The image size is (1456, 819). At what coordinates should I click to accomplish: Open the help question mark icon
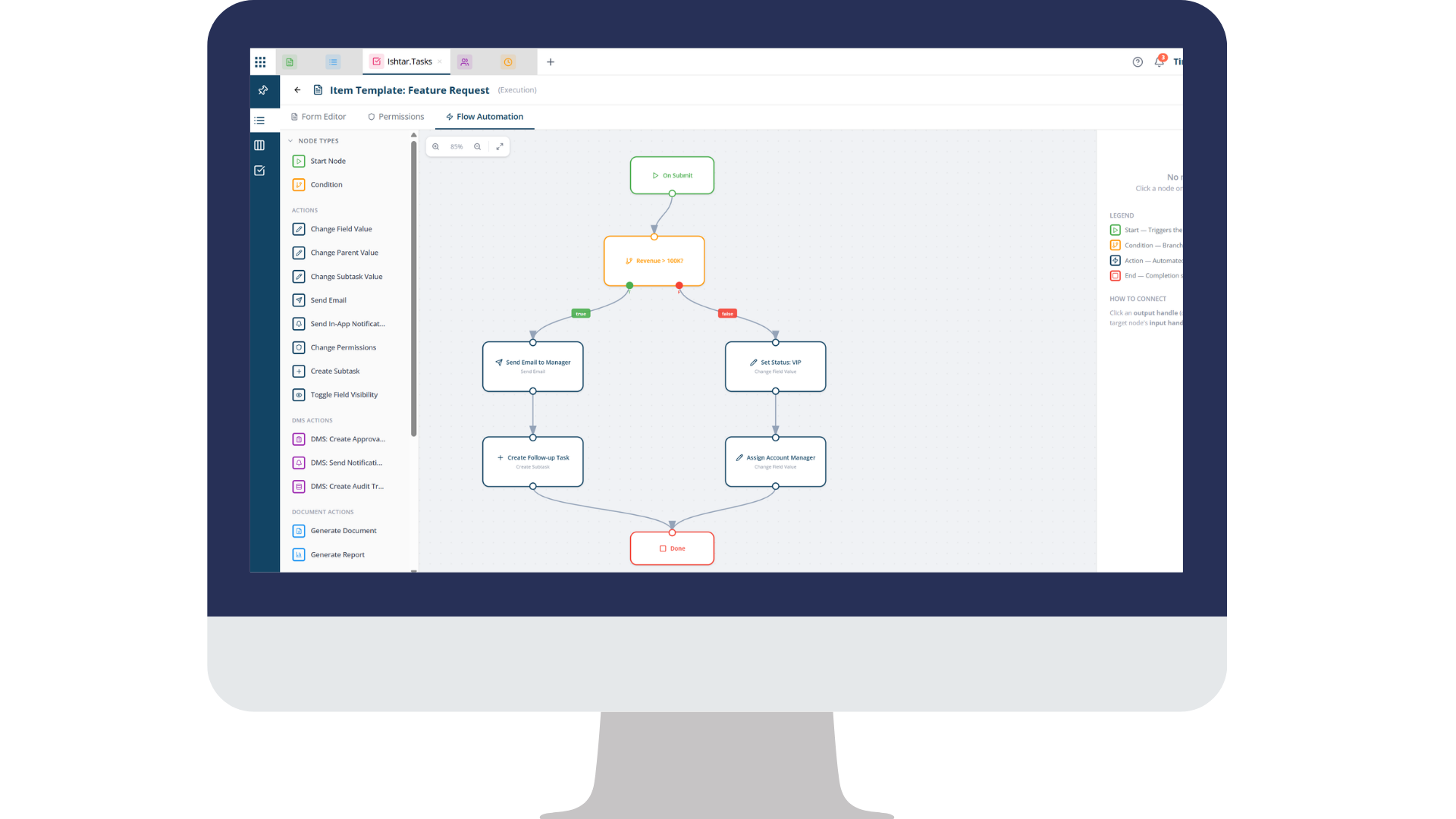click(1137, 62)
